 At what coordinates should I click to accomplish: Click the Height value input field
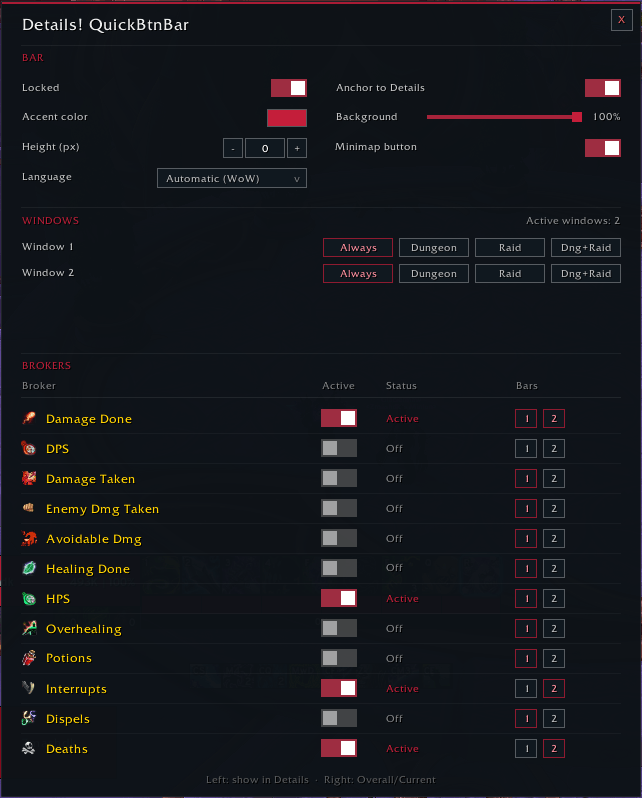pos(265,148)
